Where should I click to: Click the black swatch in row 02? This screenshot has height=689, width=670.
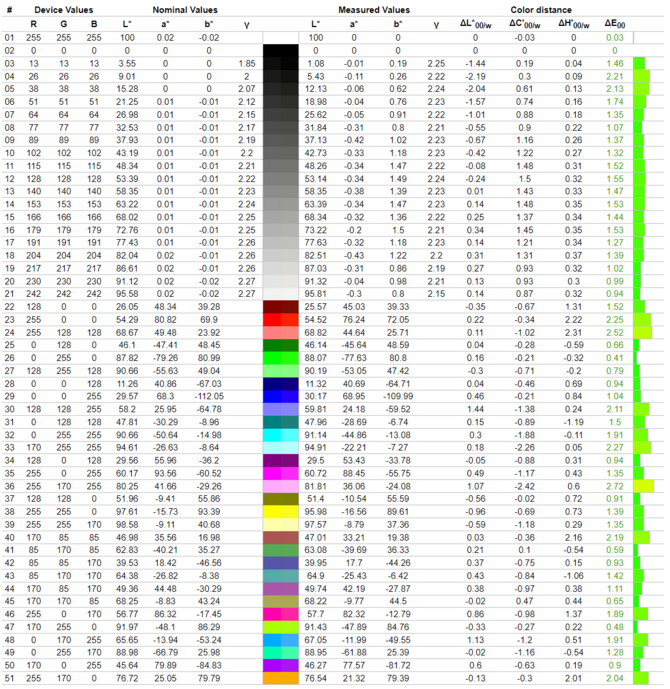tap(281, 51)
